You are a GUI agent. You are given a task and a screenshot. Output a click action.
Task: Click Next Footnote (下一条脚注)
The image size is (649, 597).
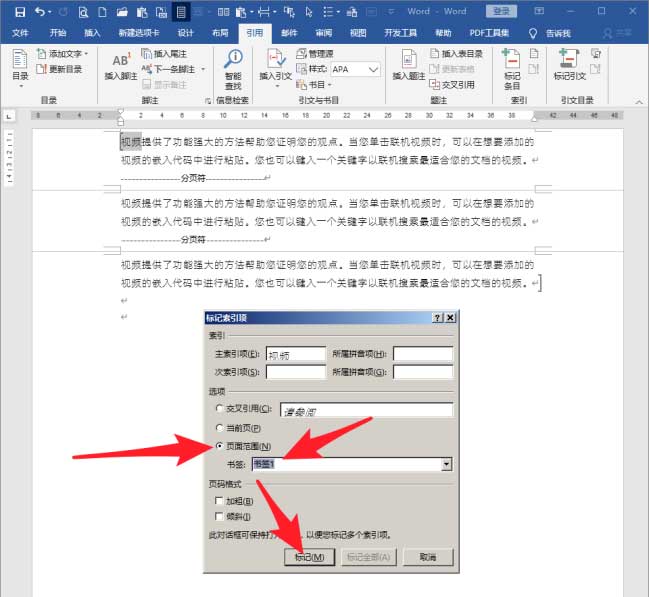click(168, 69)
